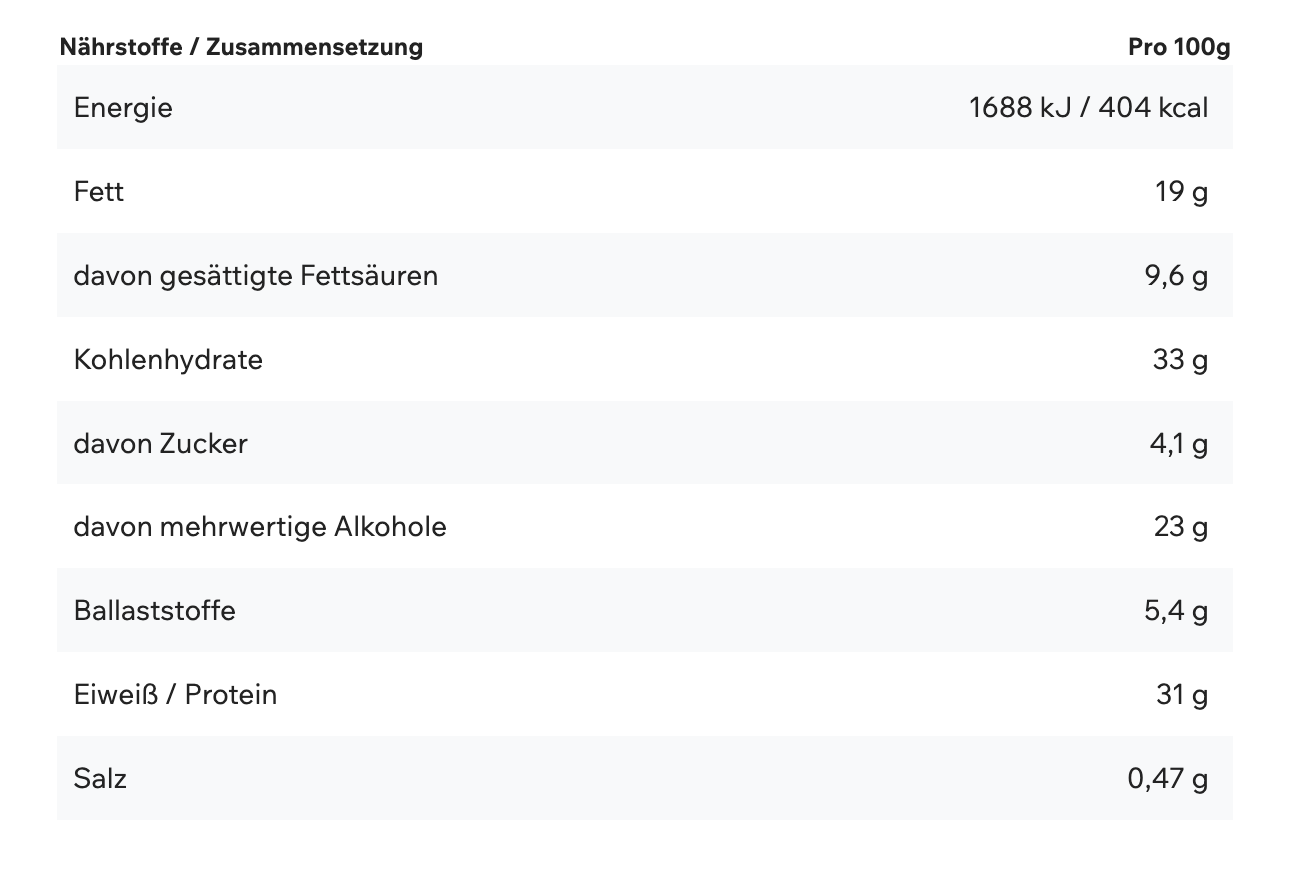Click the "Eiweiß / Protein" label
This screenshot has height=882, width=1310.
175,694
